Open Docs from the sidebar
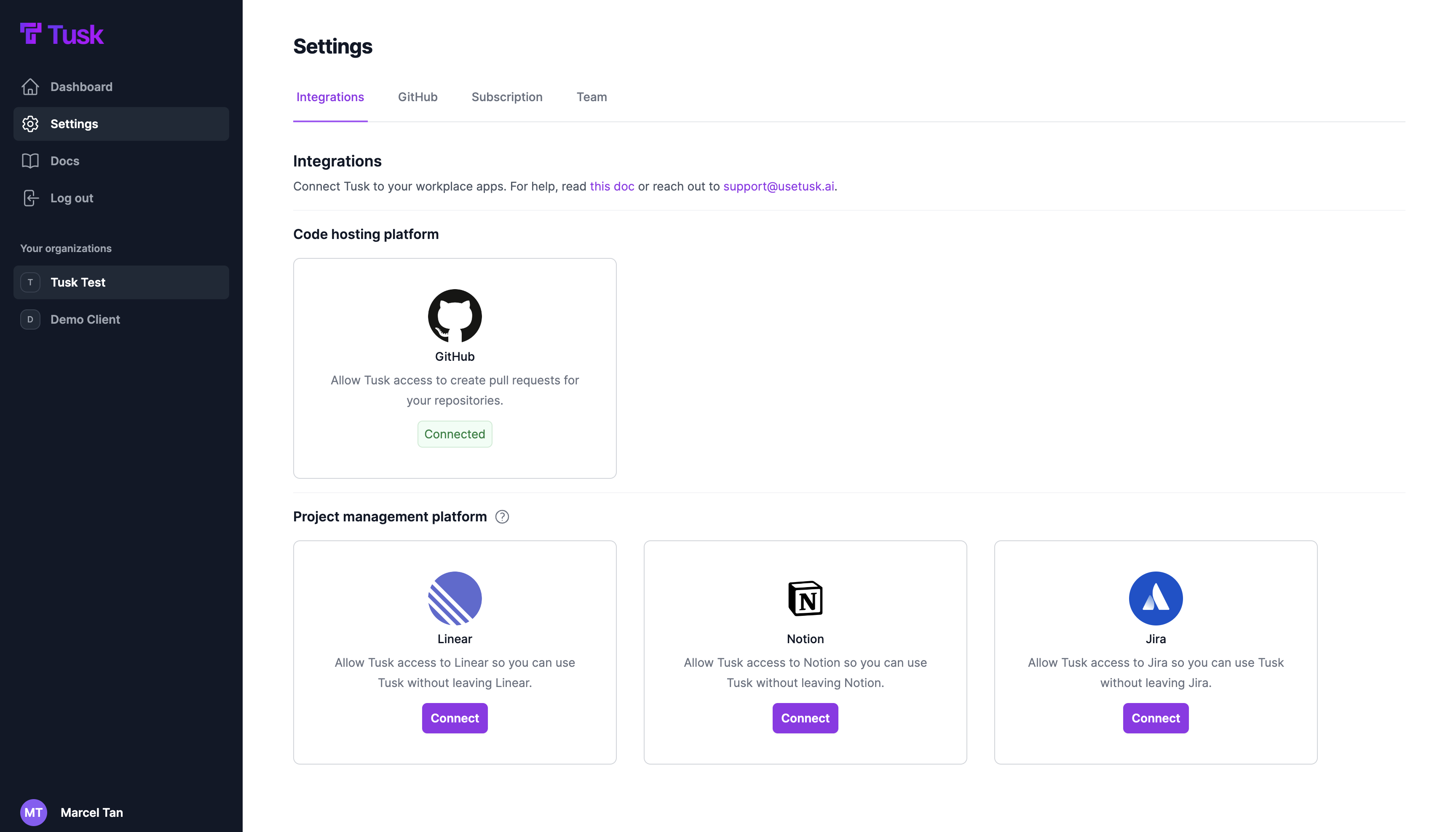Screen dimensions: 1456x832 click(121, 161)
